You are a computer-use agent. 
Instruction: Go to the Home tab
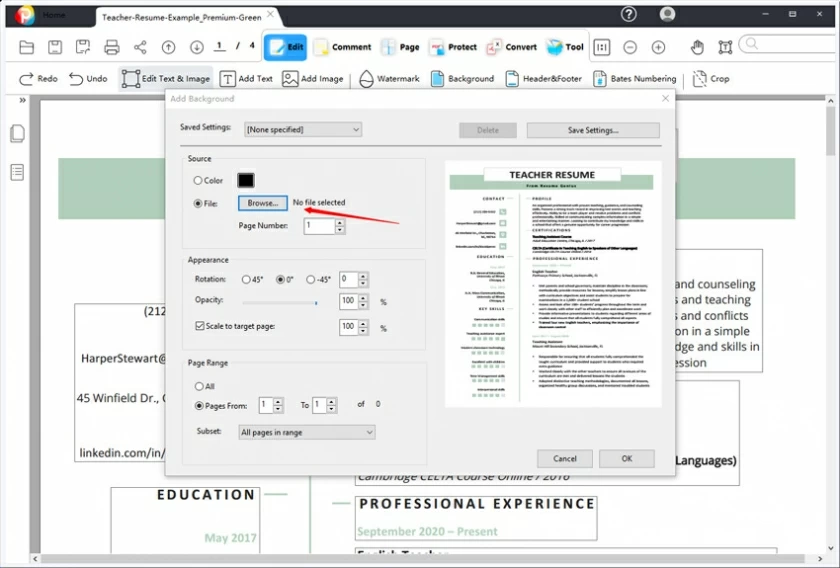coord(54,15)
